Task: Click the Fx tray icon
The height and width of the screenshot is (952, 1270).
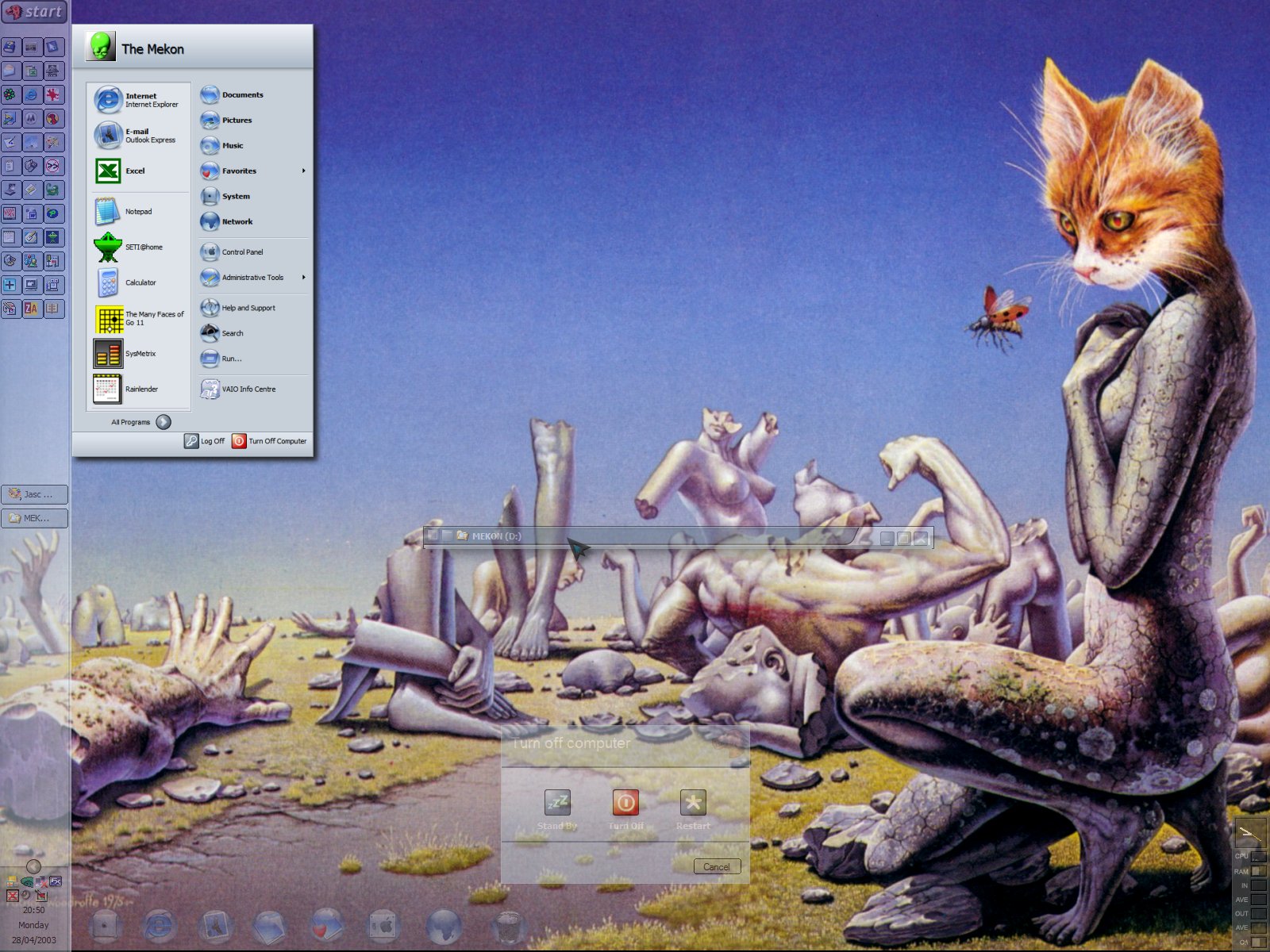Action: 56,881
